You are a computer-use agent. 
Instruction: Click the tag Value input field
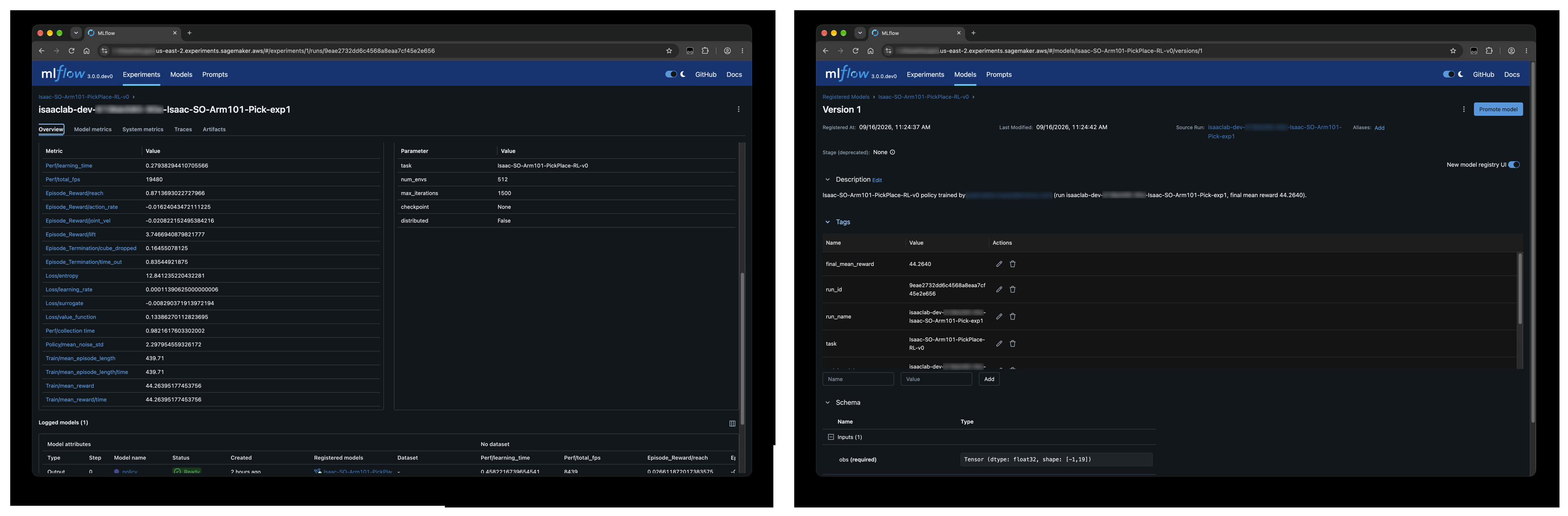click(936, 380)
